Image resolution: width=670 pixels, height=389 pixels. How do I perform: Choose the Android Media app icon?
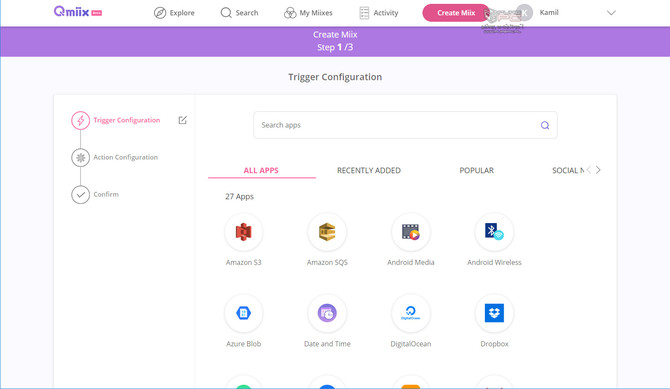pyautogui.click(x=411, y=232)
